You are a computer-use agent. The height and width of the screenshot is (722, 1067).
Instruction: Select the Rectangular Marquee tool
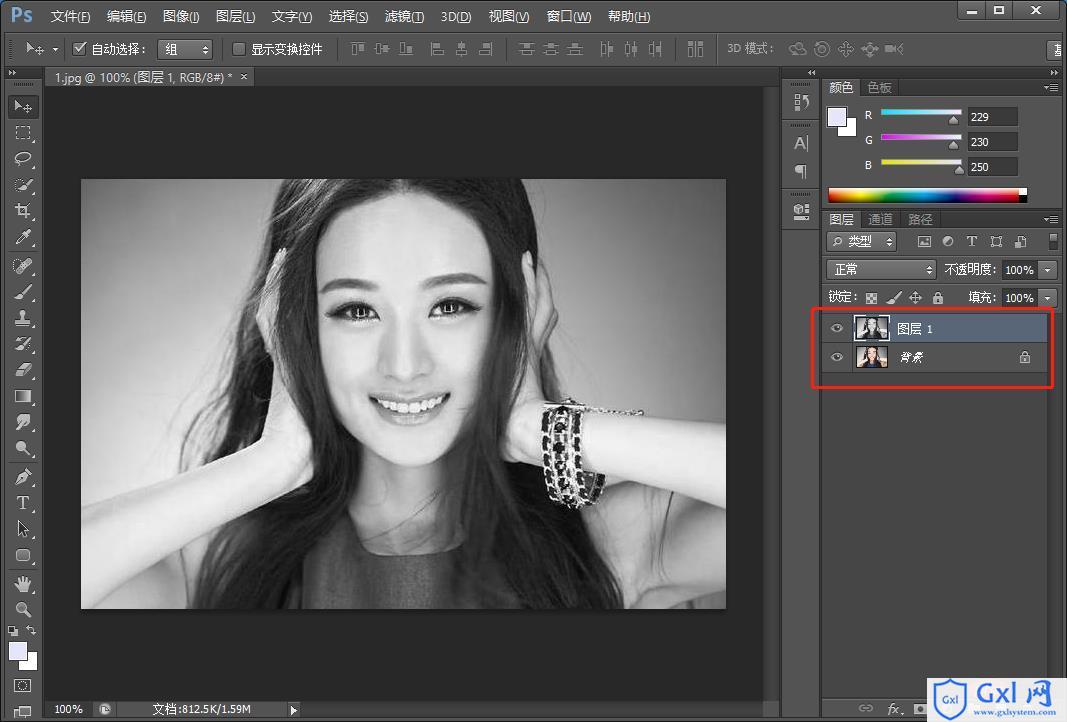pos(23,133)
